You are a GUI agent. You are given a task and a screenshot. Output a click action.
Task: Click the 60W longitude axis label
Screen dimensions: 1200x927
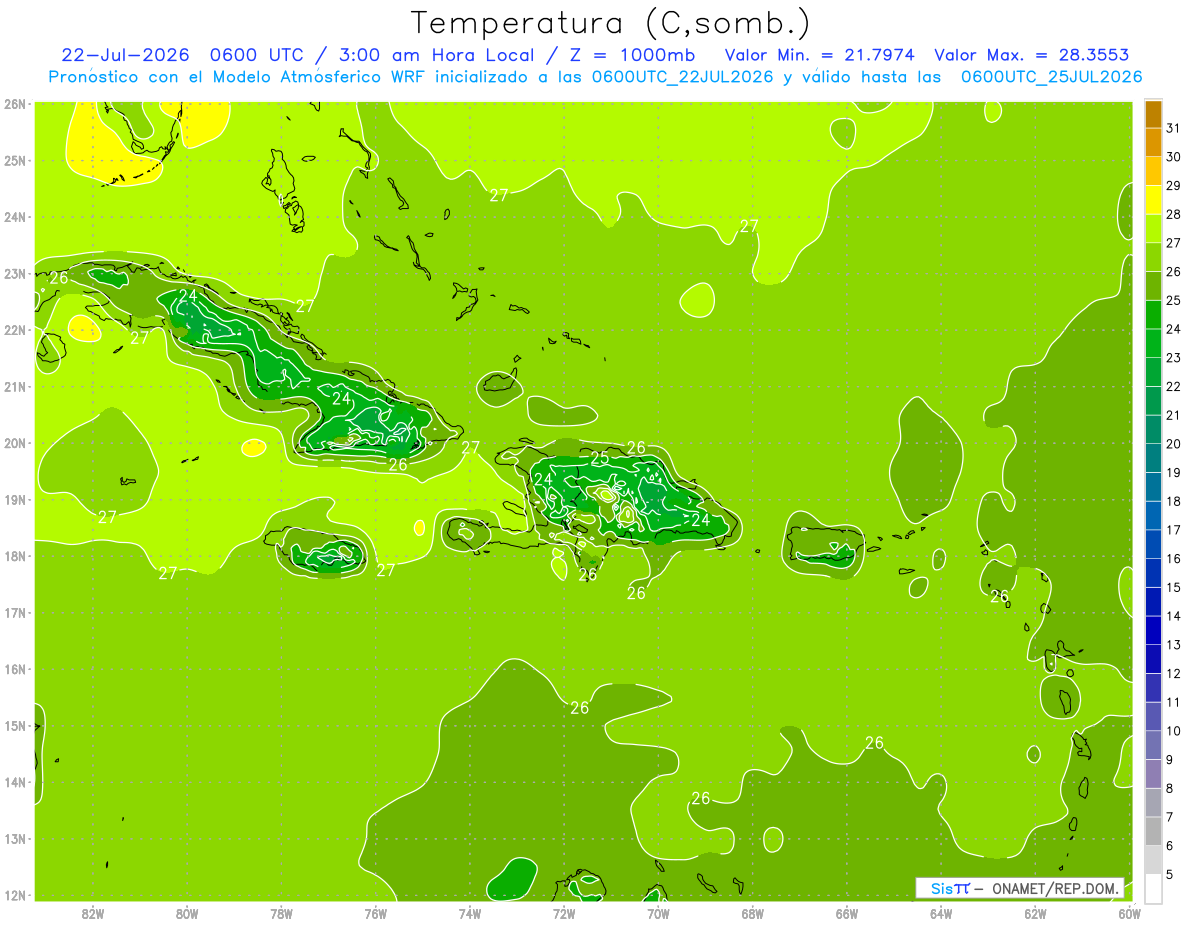click(x=1130, y=913)
